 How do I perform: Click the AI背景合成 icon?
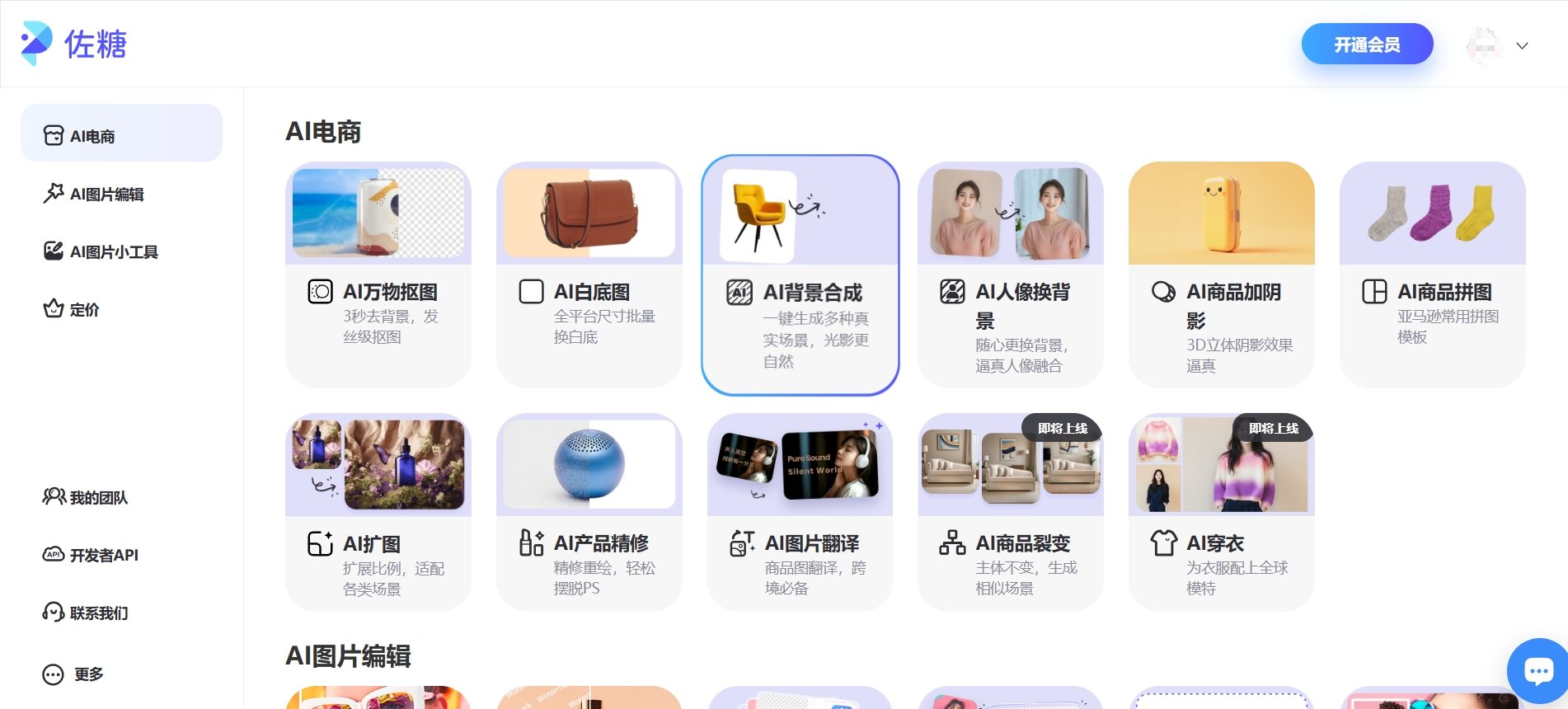[x=739, y=292]
